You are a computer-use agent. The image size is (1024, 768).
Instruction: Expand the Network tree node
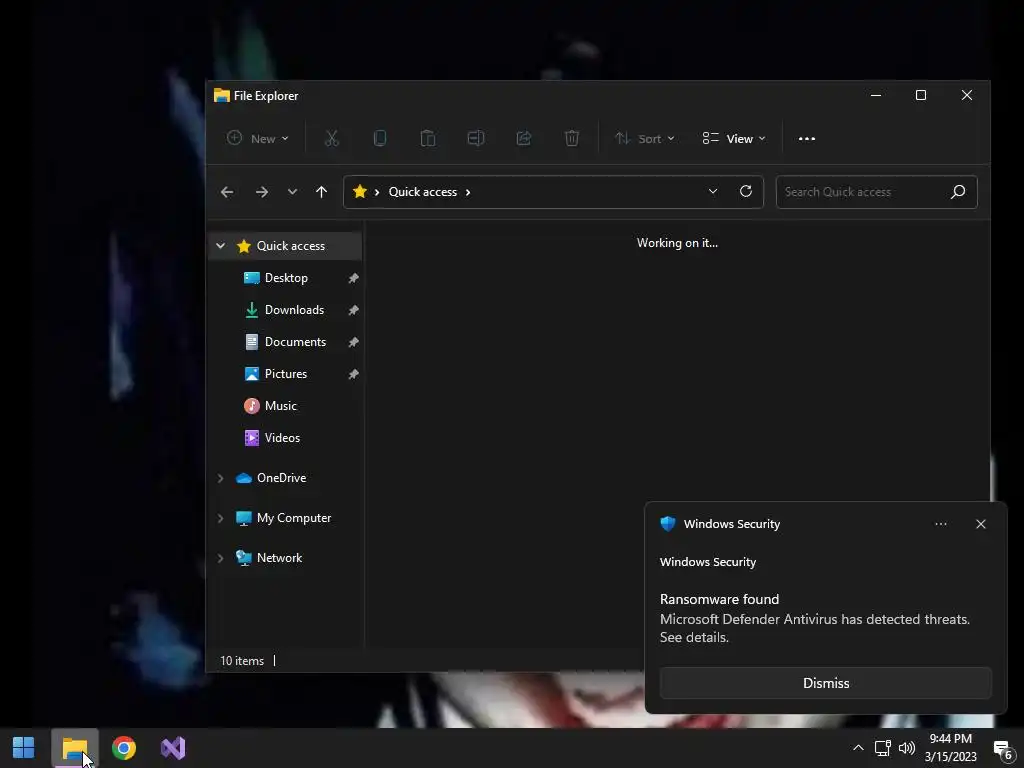tap(221, 558)
